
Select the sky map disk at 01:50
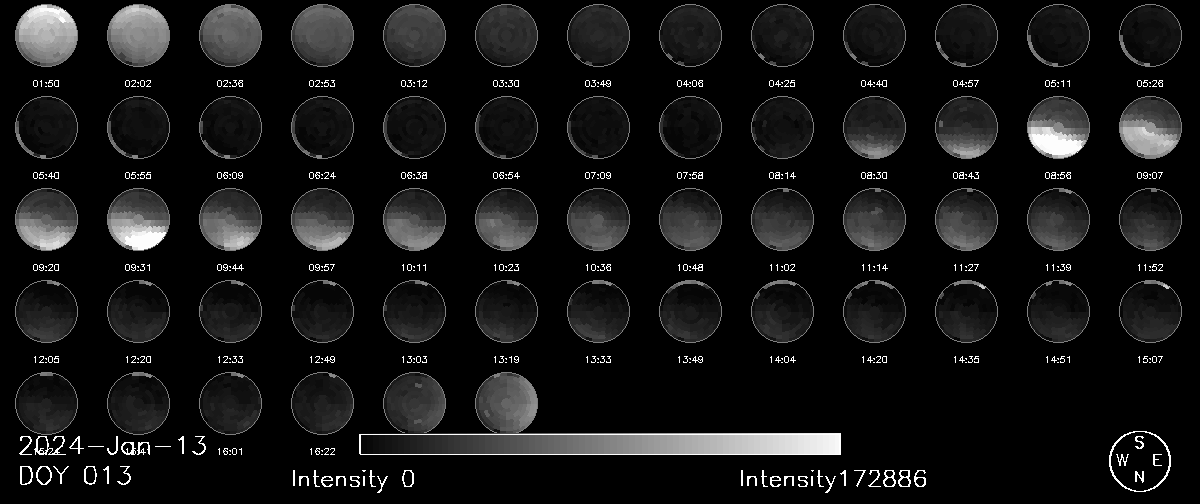46,34
